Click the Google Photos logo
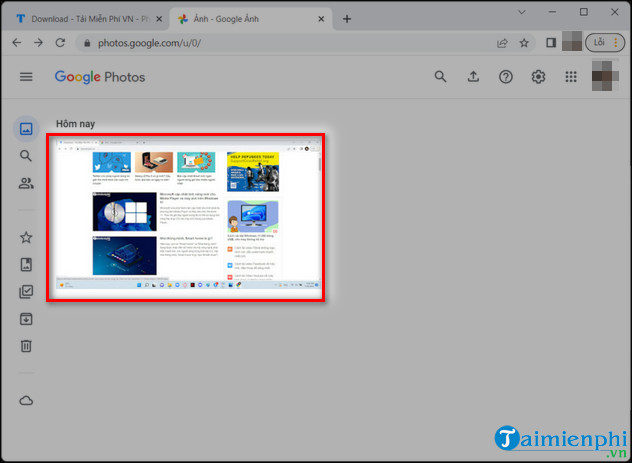632x463 pixels. pyautogui.click(x=100, y=77)
